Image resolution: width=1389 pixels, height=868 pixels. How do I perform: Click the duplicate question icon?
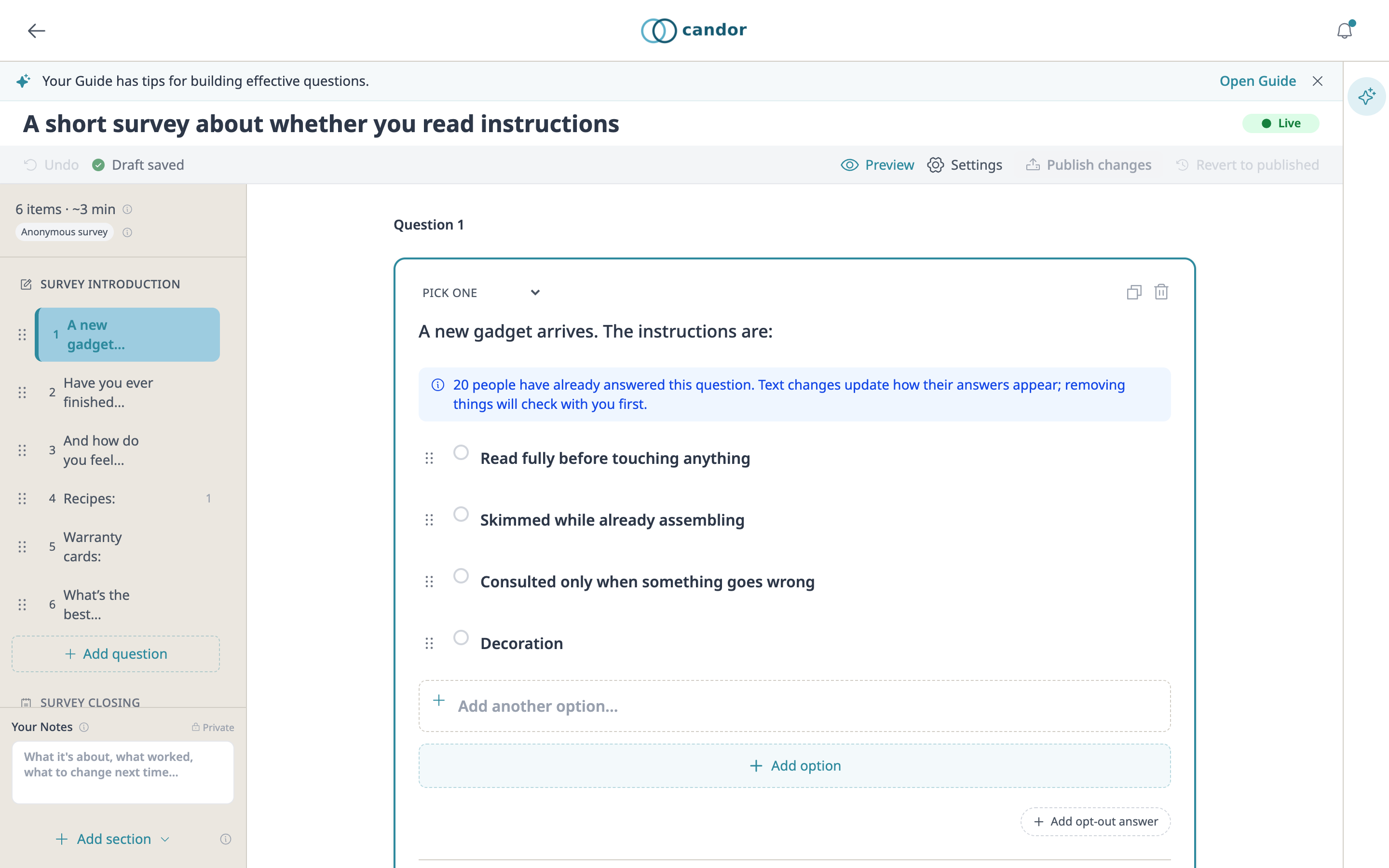click(1134, 292)
